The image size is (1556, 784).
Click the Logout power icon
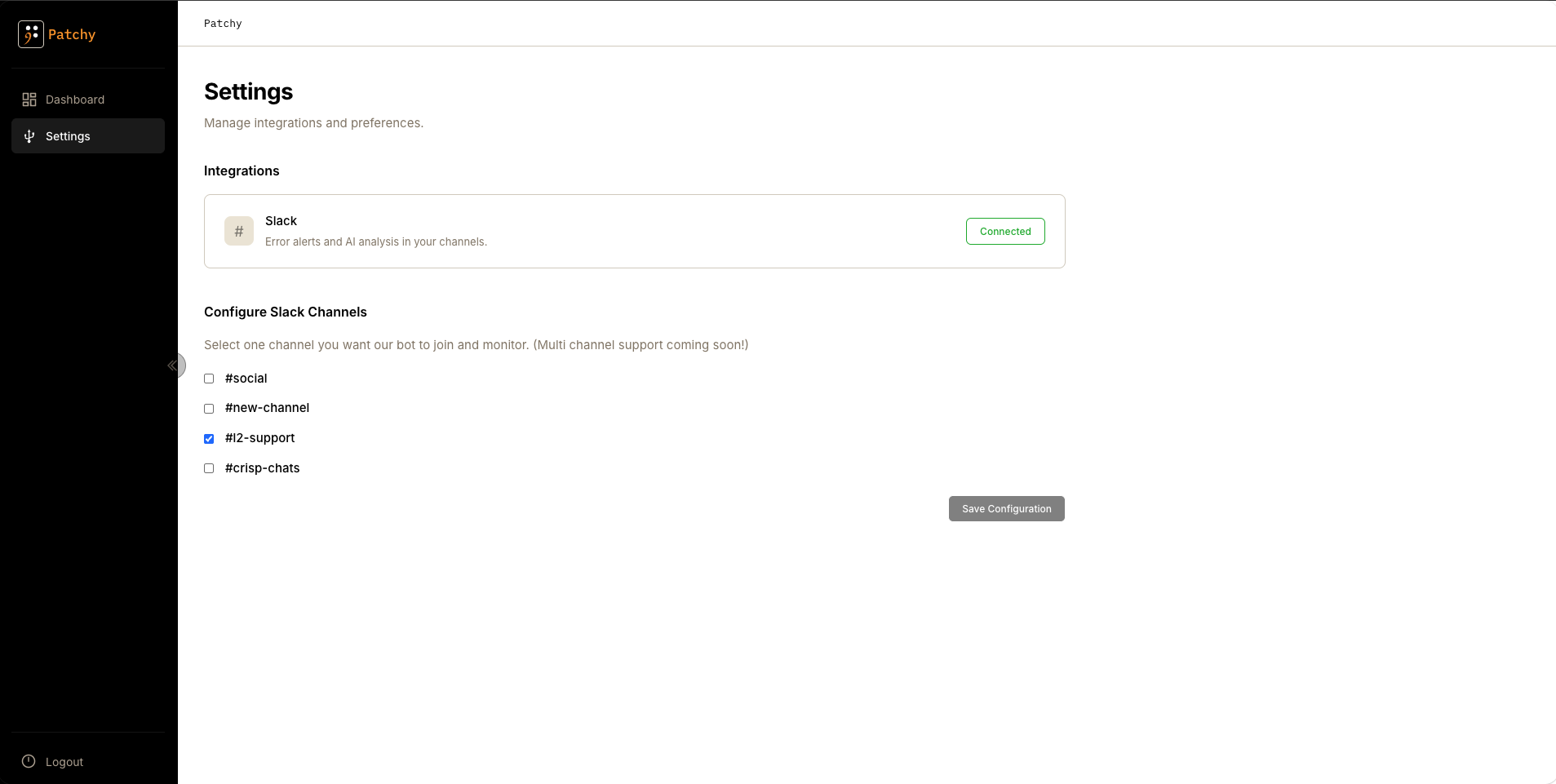point(29,761)
